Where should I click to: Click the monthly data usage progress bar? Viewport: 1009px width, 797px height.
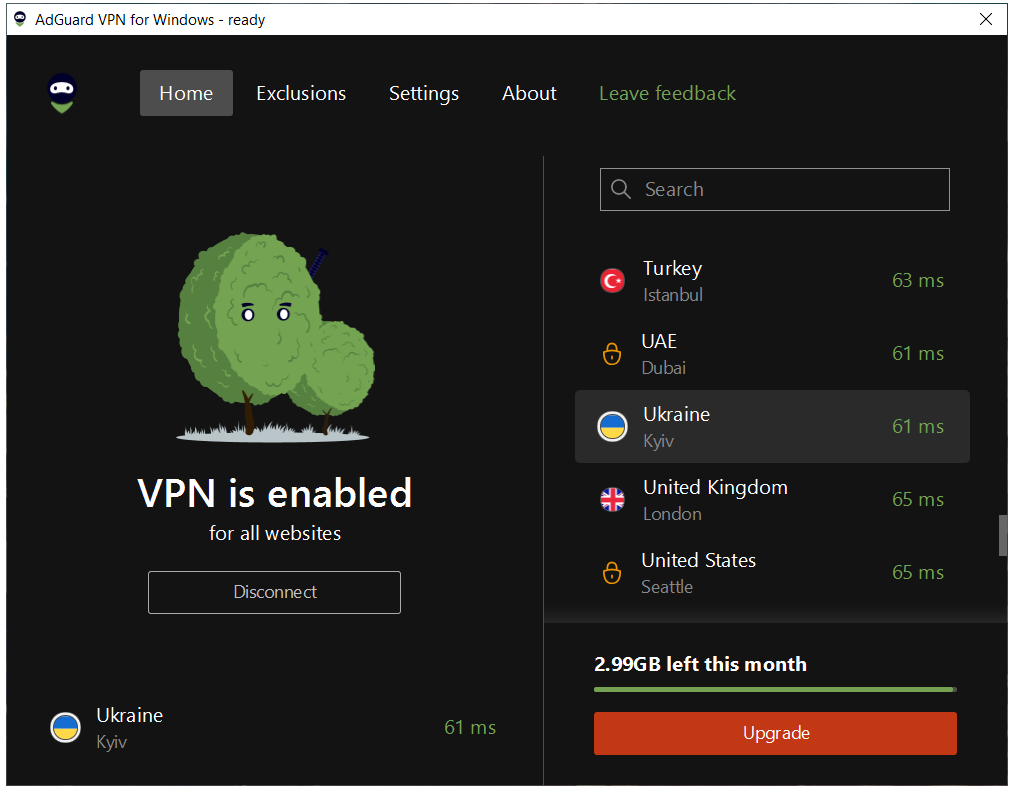[x=775, y=690]
